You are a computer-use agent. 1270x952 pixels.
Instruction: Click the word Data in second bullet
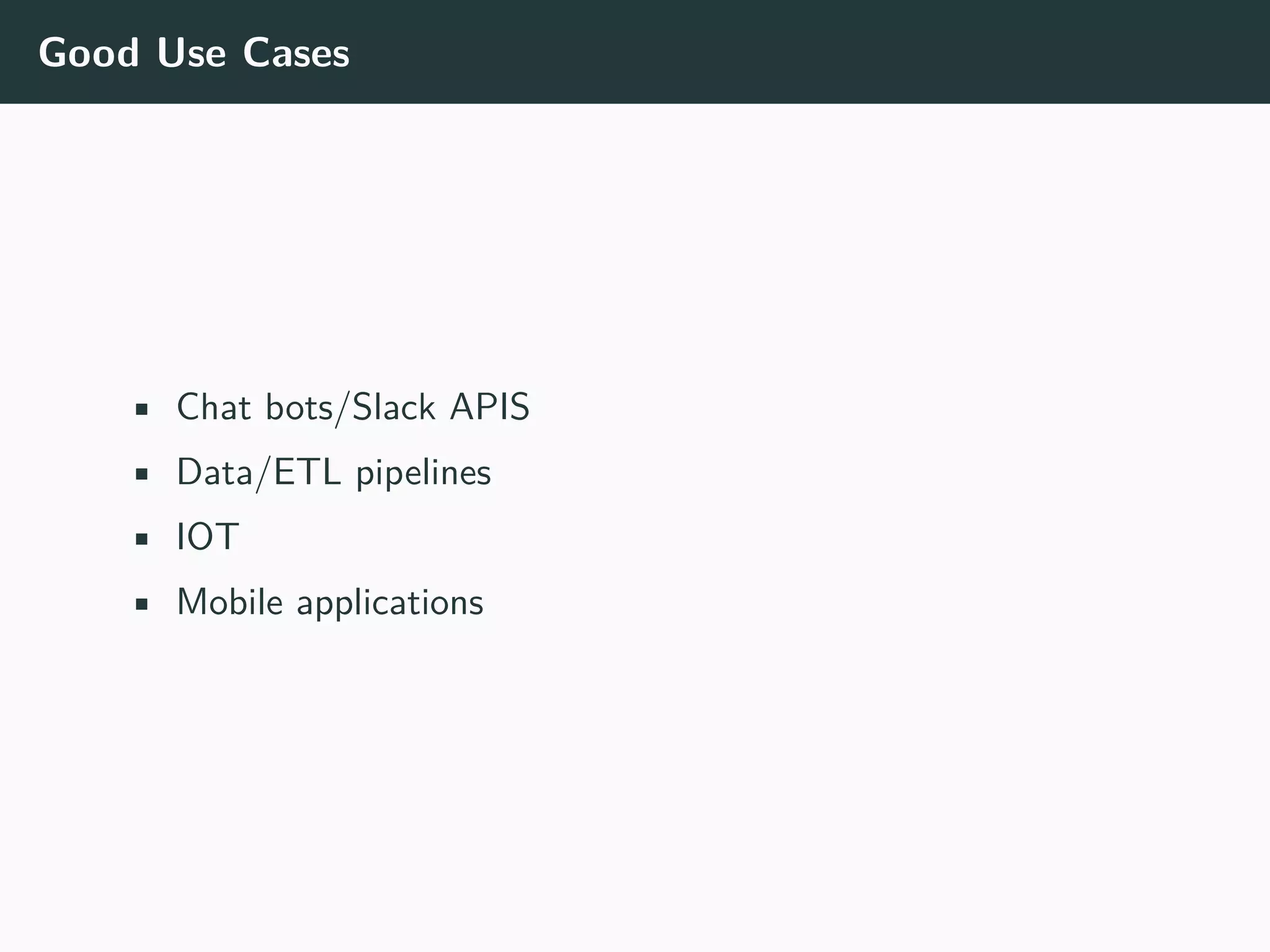click(x=215, y=472)
